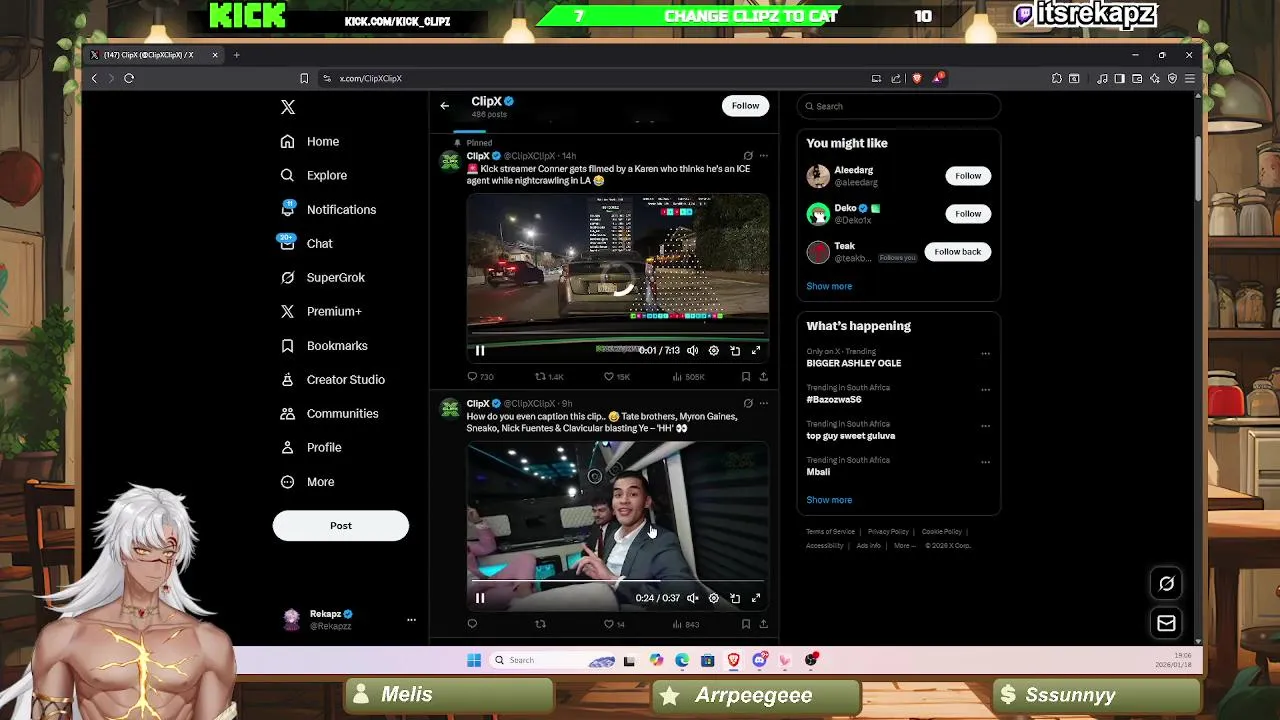This screenshot has width=1280, height=720.
Task: Reload the page in the browser
Action: point(129,78)
